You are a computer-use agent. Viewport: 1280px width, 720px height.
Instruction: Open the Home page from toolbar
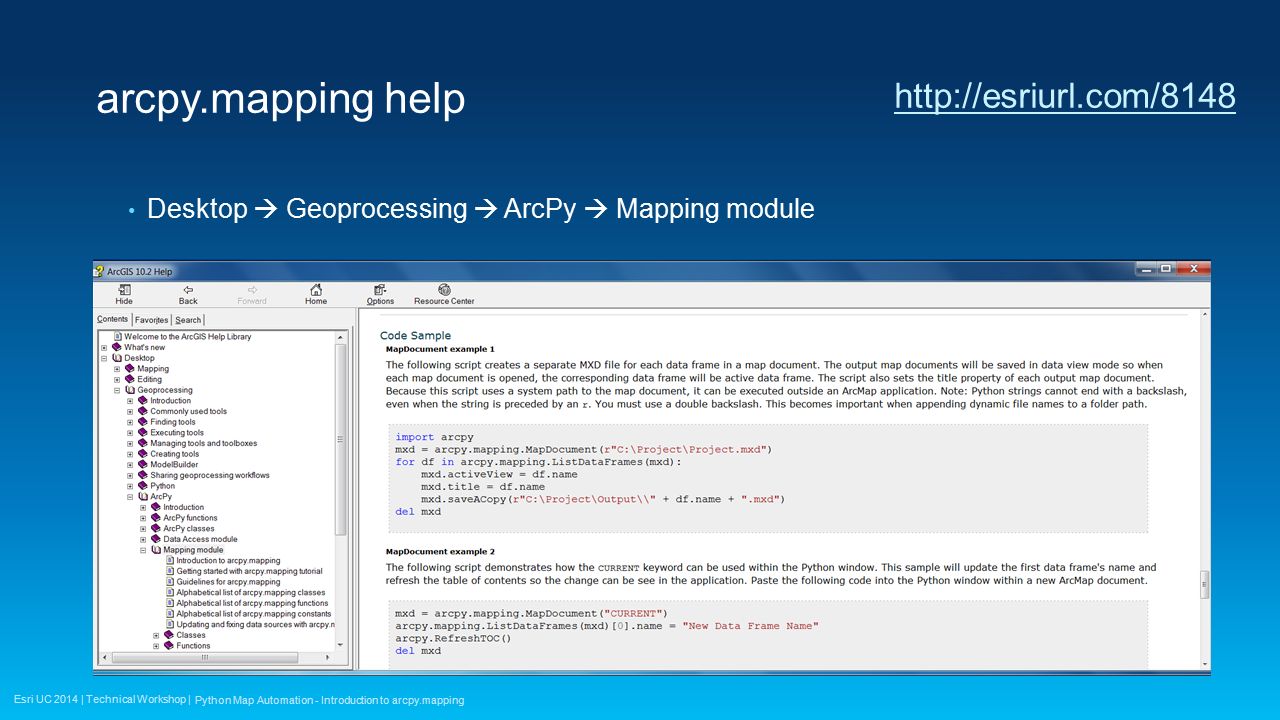coord(316,294)
